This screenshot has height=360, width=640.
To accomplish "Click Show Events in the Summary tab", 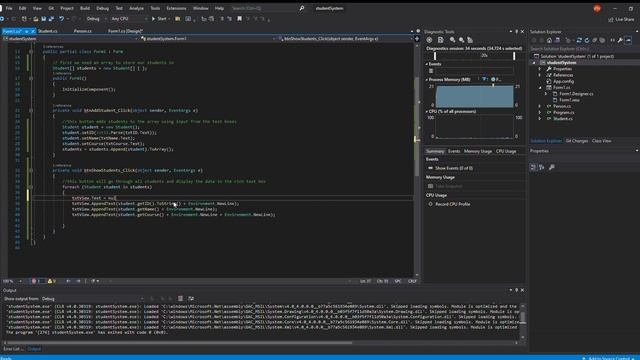I will (451, 168).
